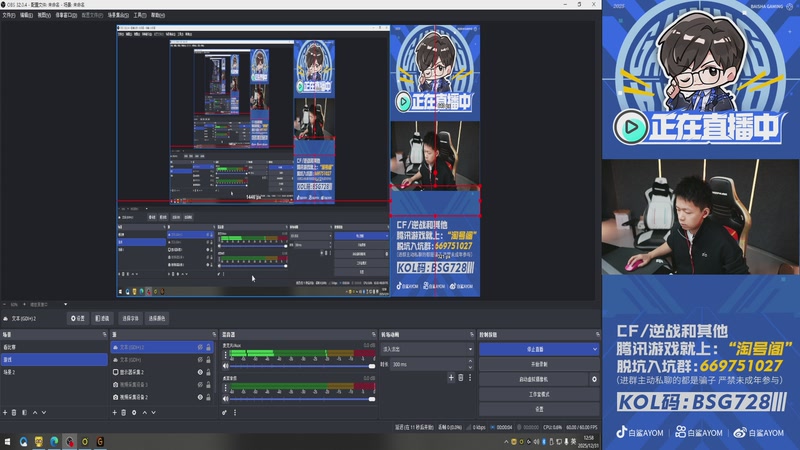Zoom in preview with plus button
This screenshot has height=450, width=800.
pos(24,305)
